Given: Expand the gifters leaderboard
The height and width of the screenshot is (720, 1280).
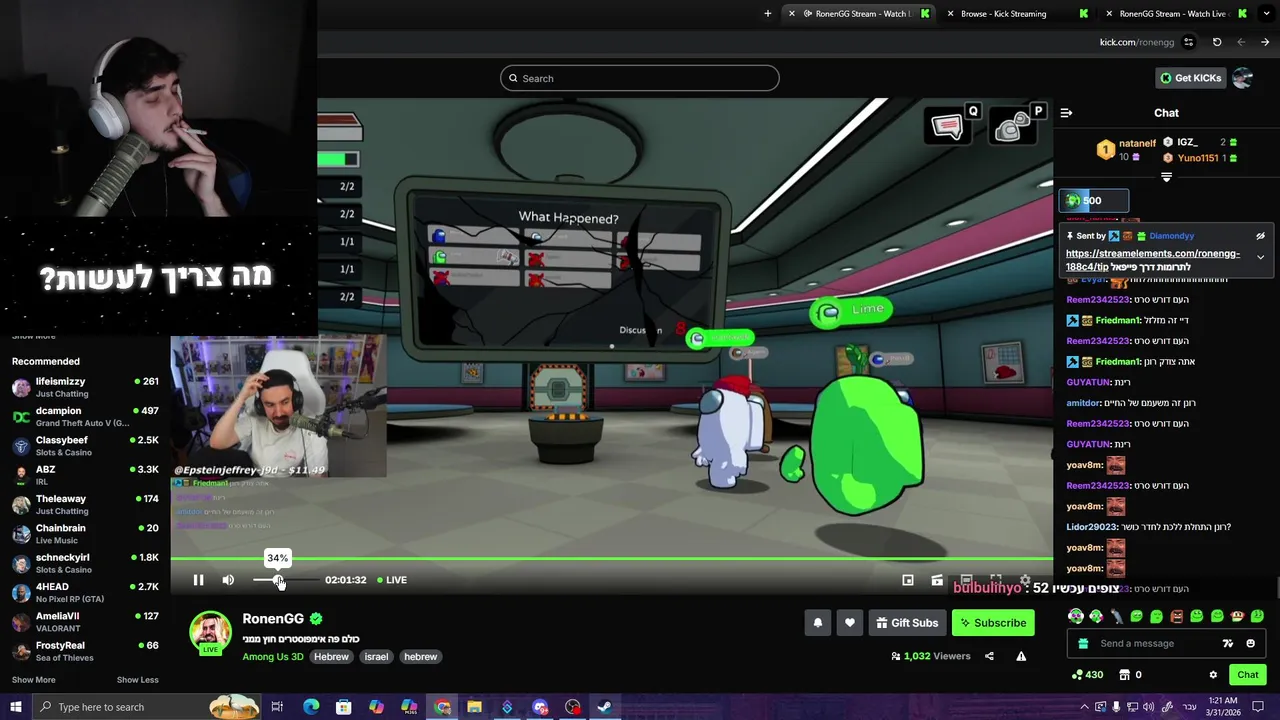Looking at the screenshot, I should pos(1166,177).
